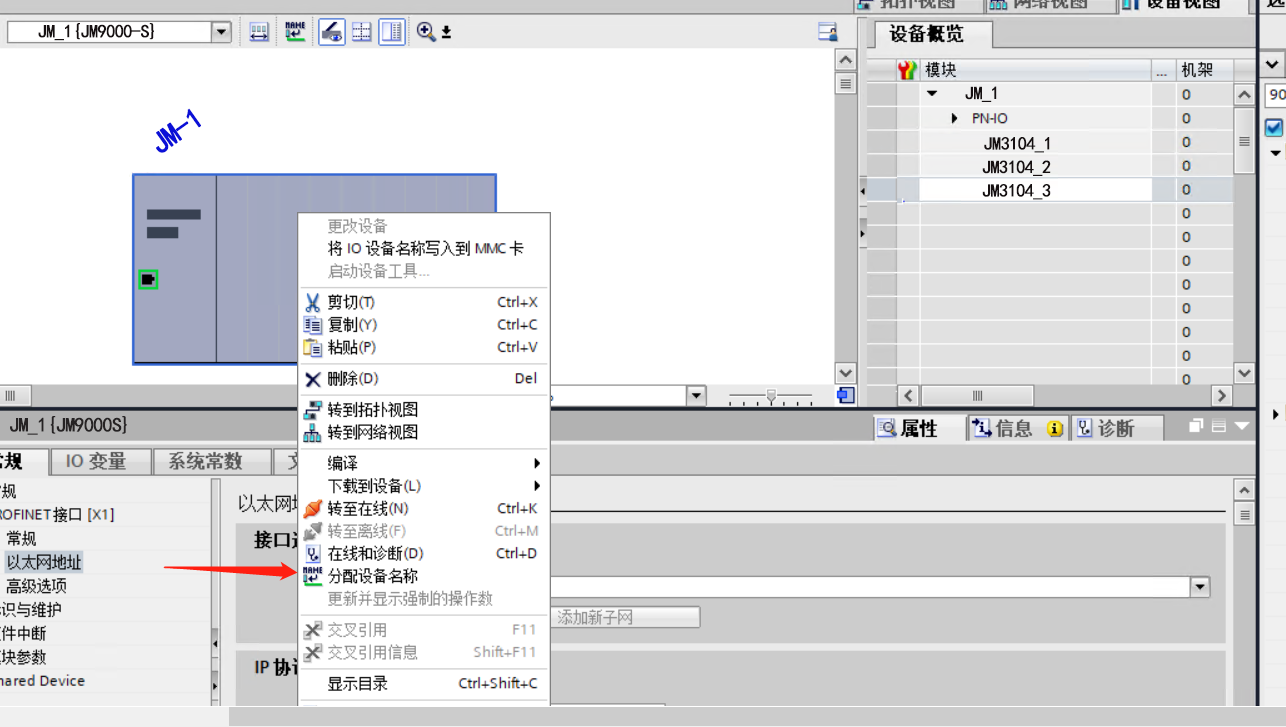The height and width of the screenshot is (727, 1286).
Task: Click the show page break grid icon
Action: [x=362, y=32]
